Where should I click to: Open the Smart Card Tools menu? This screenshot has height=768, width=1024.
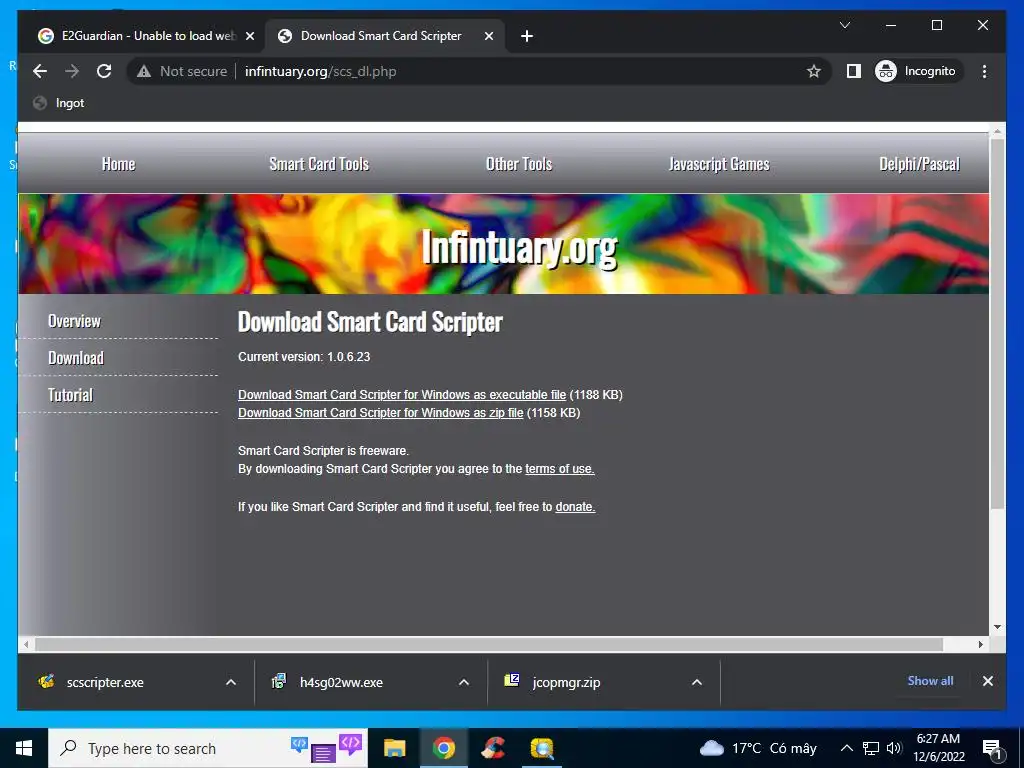[x=319, y=164]
